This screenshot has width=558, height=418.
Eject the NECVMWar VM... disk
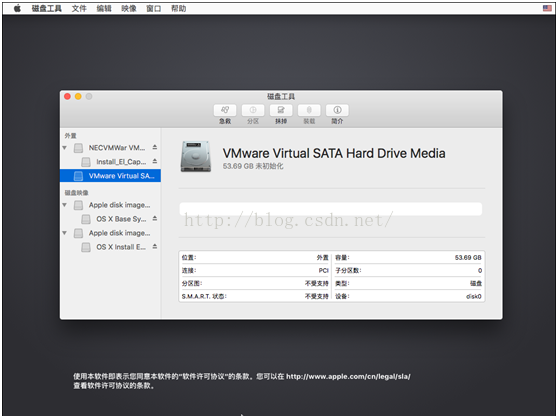[x=155, y=147]
